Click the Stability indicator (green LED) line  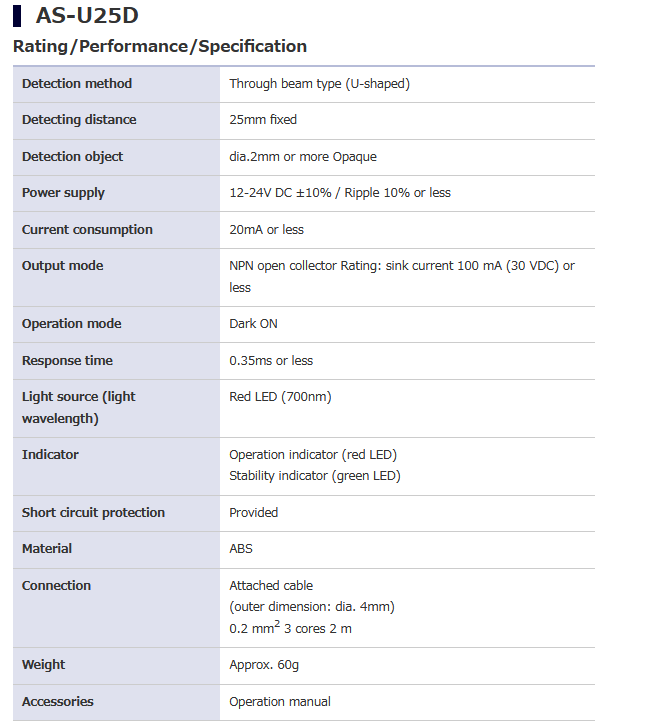(314, 476)
